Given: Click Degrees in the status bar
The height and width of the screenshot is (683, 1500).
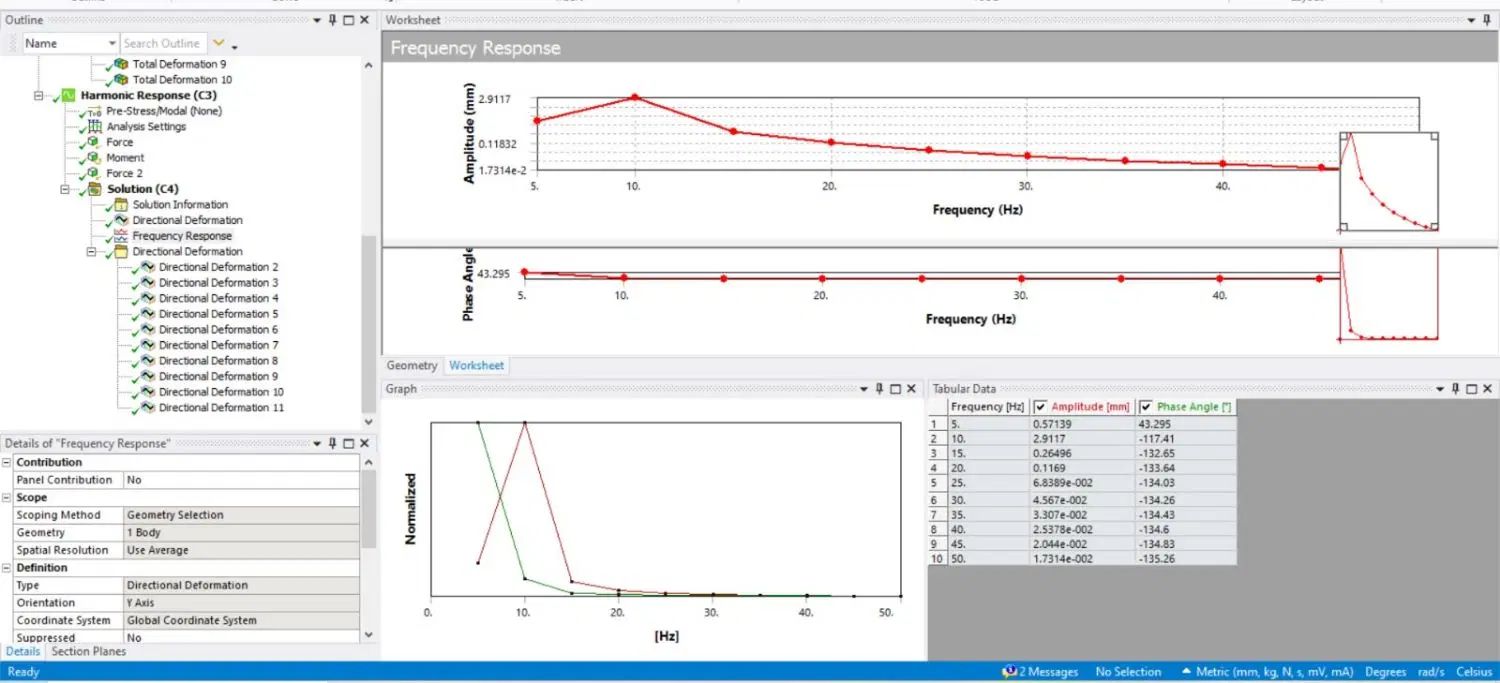Looking at the screenshot, I should [x=1385, y=672].
